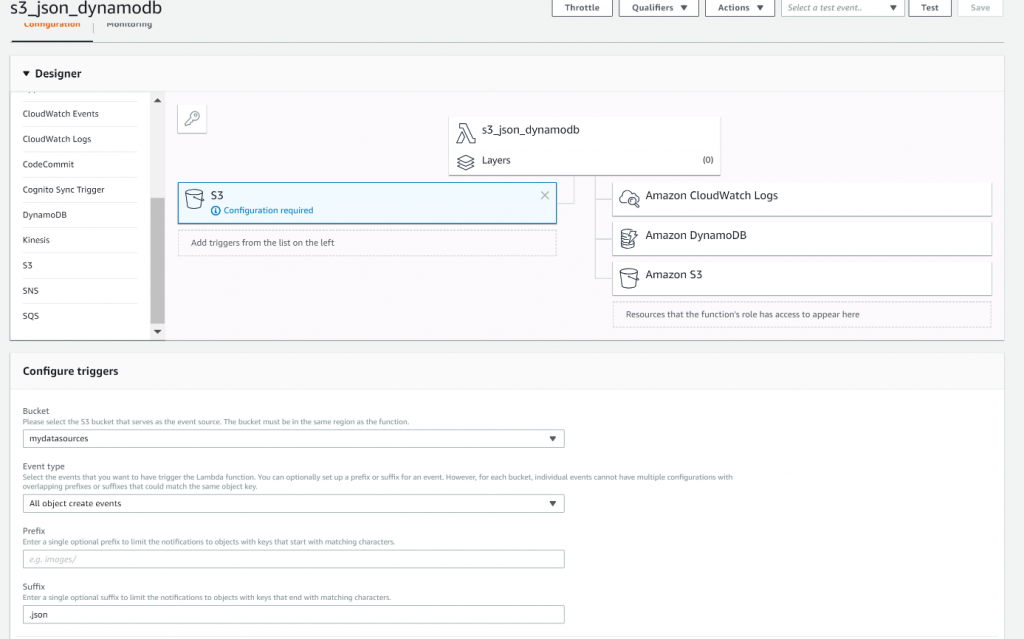Collapse the Designer section triangle
Image resolution: width=1024 pixels, height=639 pixels.
(26, 74)
